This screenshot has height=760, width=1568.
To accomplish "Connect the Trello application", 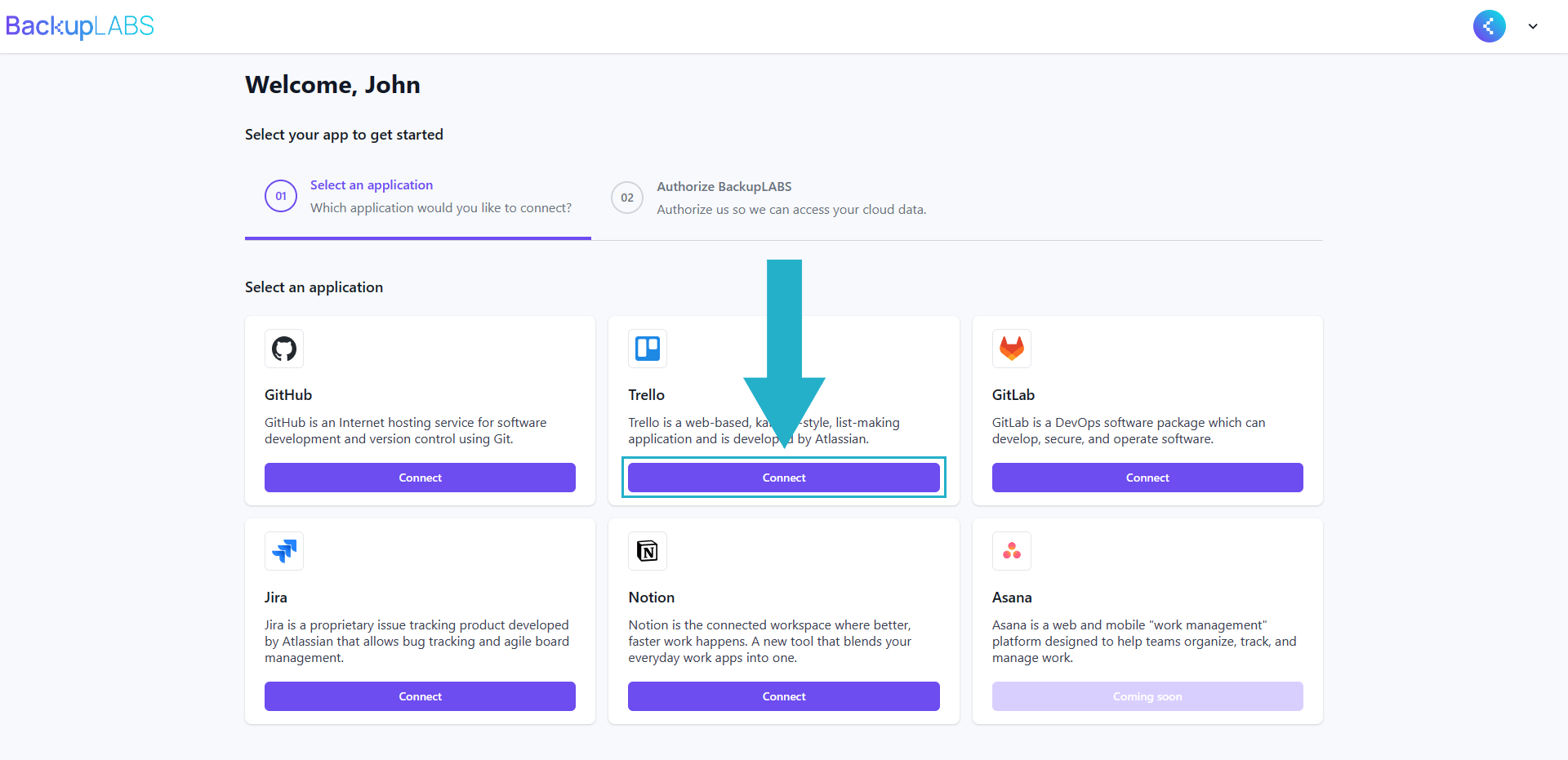I will (x=784, y=478).
